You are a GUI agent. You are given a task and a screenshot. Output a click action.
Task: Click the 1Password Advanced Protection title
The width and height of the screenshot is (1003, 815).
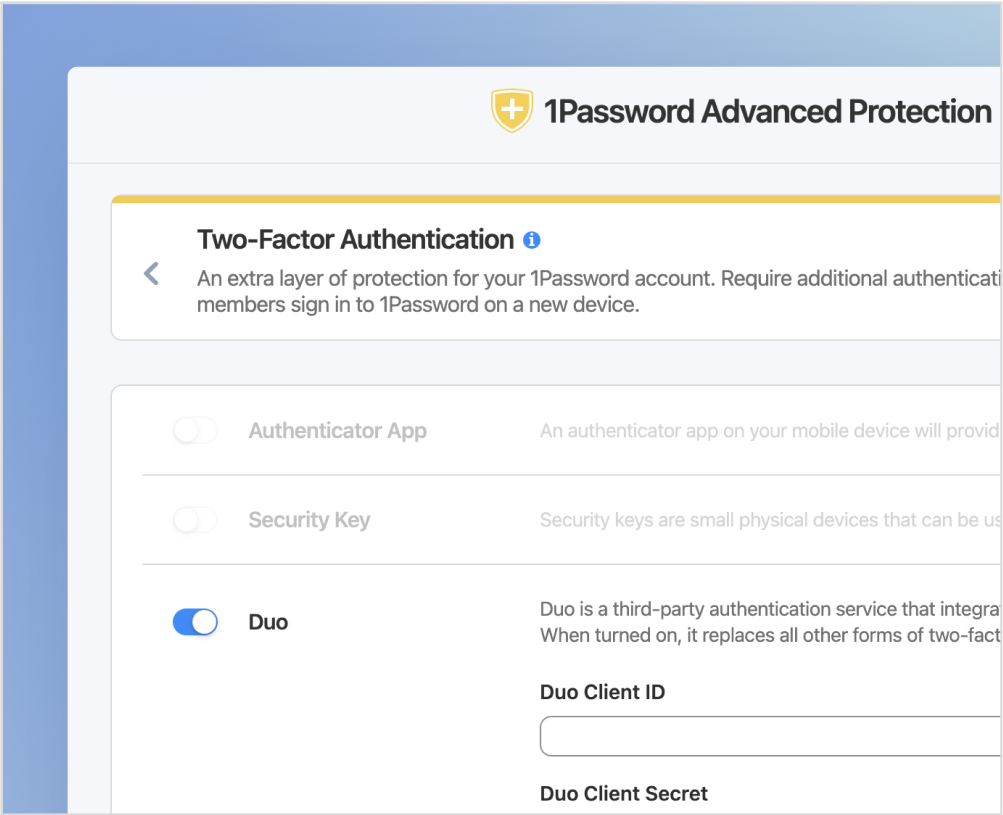coord(767,111)
